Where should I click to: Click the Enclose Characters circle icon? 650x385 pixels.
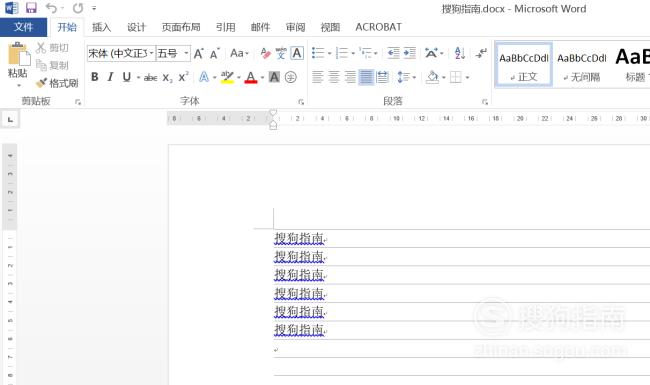point(291,77)
